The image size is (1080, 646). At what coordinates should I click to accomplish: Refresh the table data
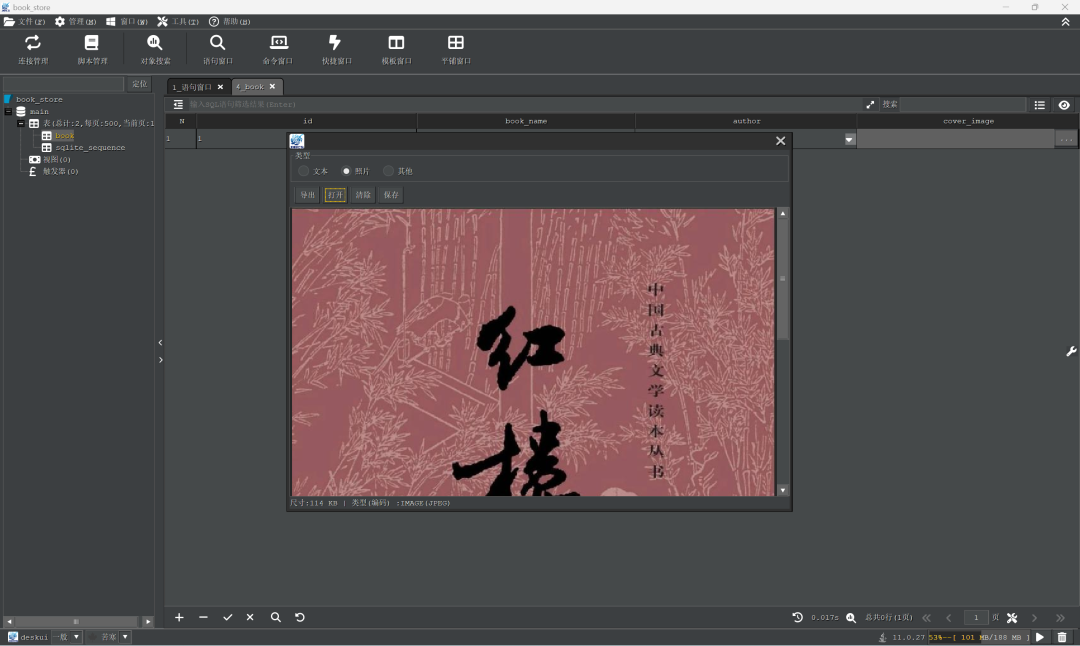300,617
